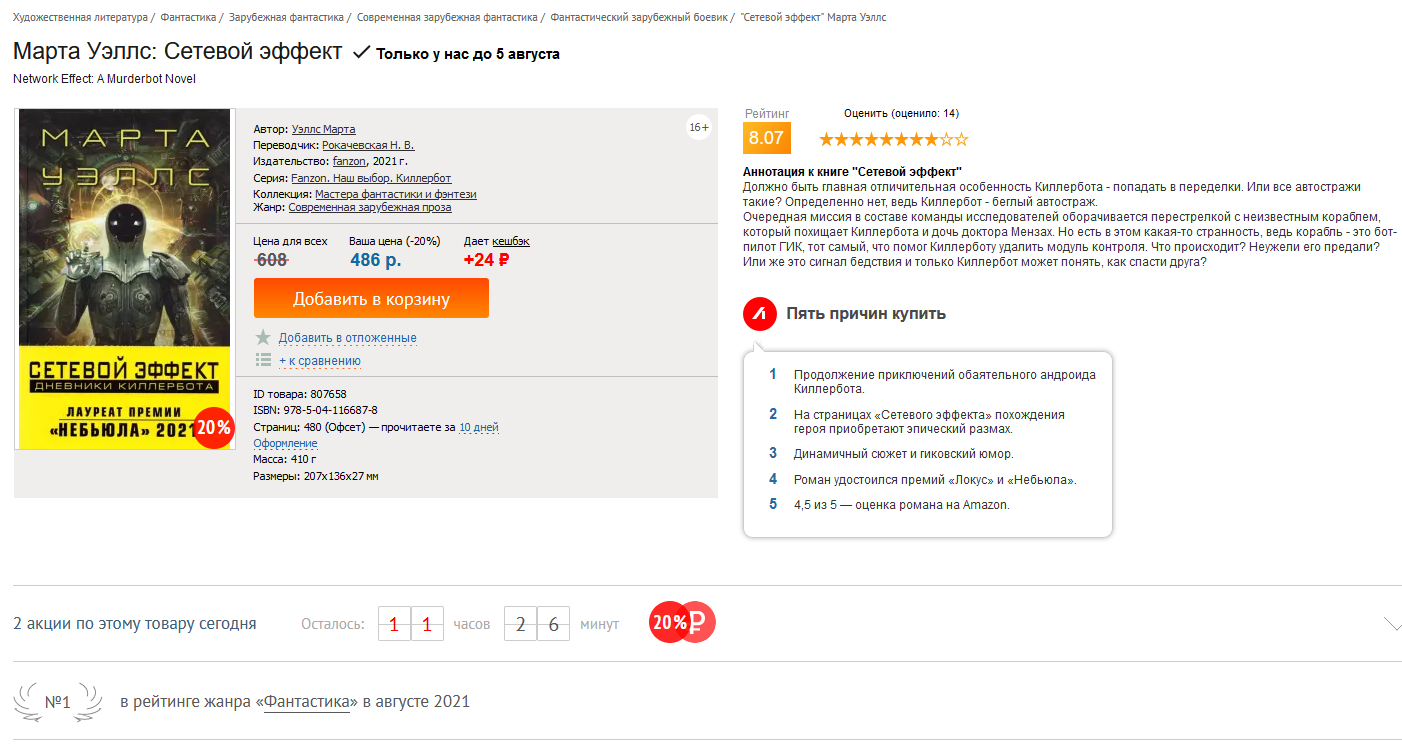The height and width of the screenshot is (745, 1402).
Task: Open the "Оформление" details link
Action: (285, 443)
